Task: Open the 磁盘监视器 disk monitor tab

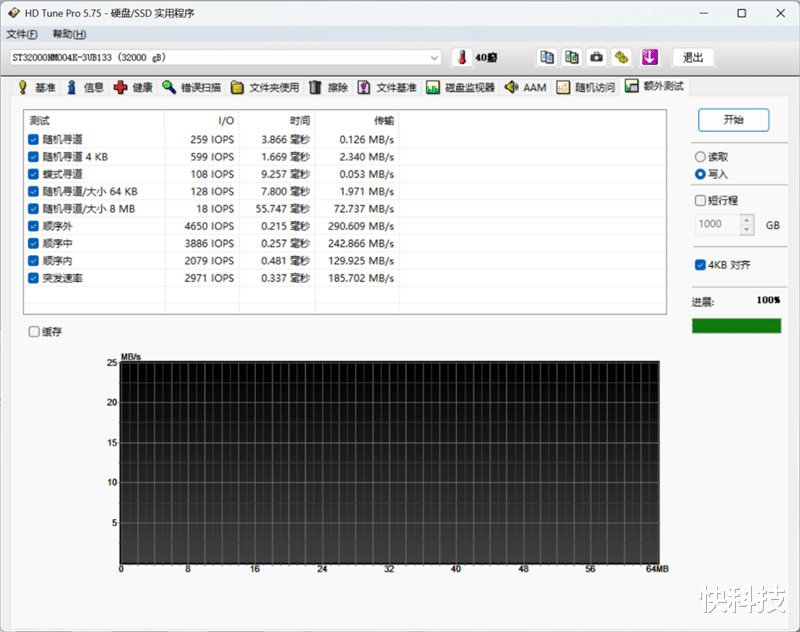Action: click(460, 87)
